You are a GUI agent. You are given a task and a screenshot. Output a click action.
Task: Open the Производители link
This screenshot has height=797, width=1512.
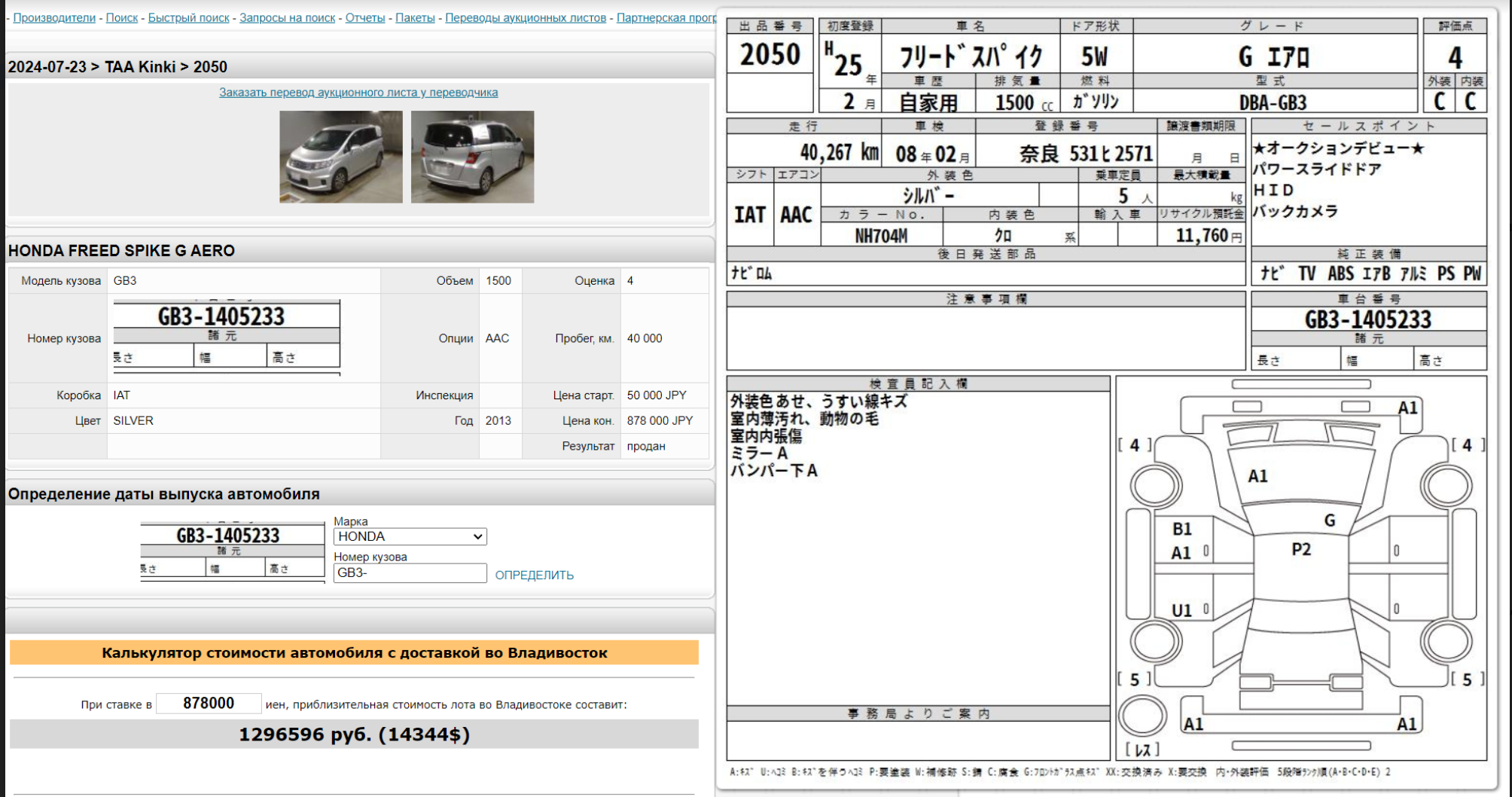pyautogui.click(x=54, y=17)
